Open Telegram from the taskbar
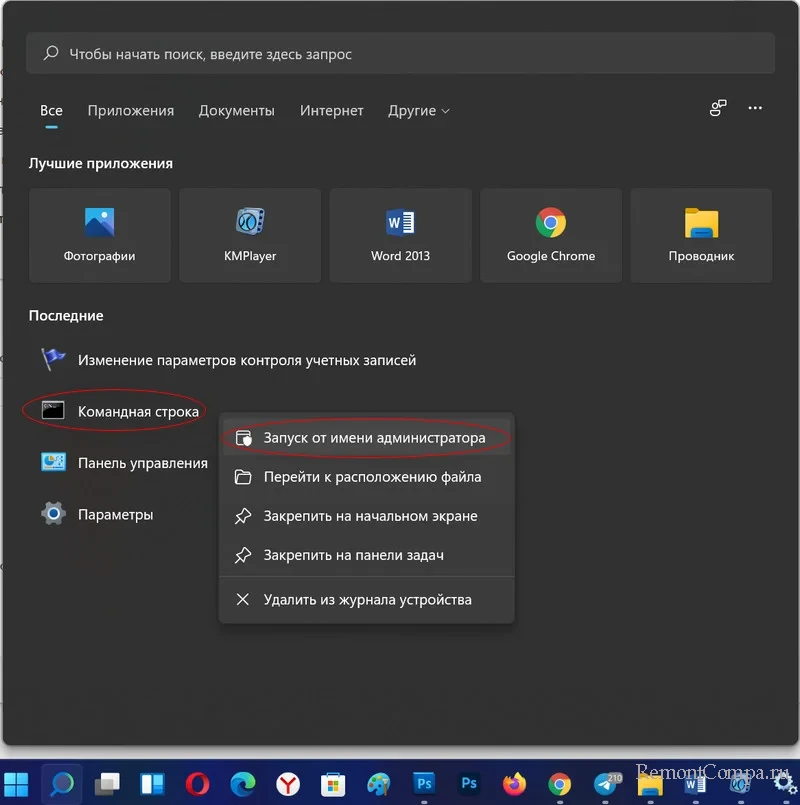The image size is (800, 805). tap(605, 784)
